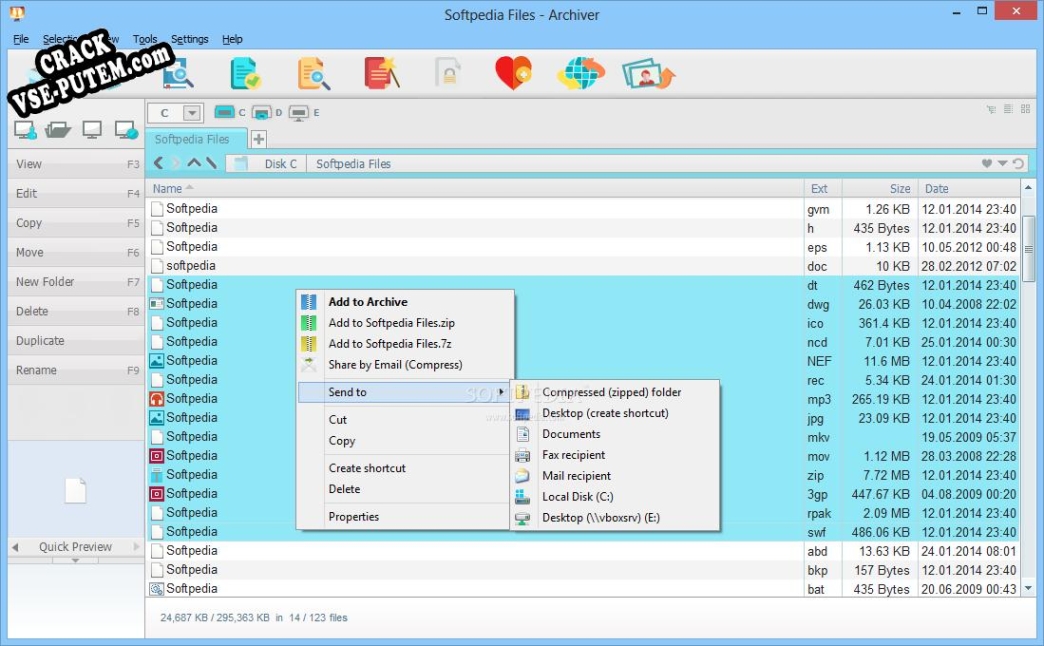This screenshot has height=646, width=1044.
Task: Open the drive letter dropdown showing C
Action: coord(189,112)
